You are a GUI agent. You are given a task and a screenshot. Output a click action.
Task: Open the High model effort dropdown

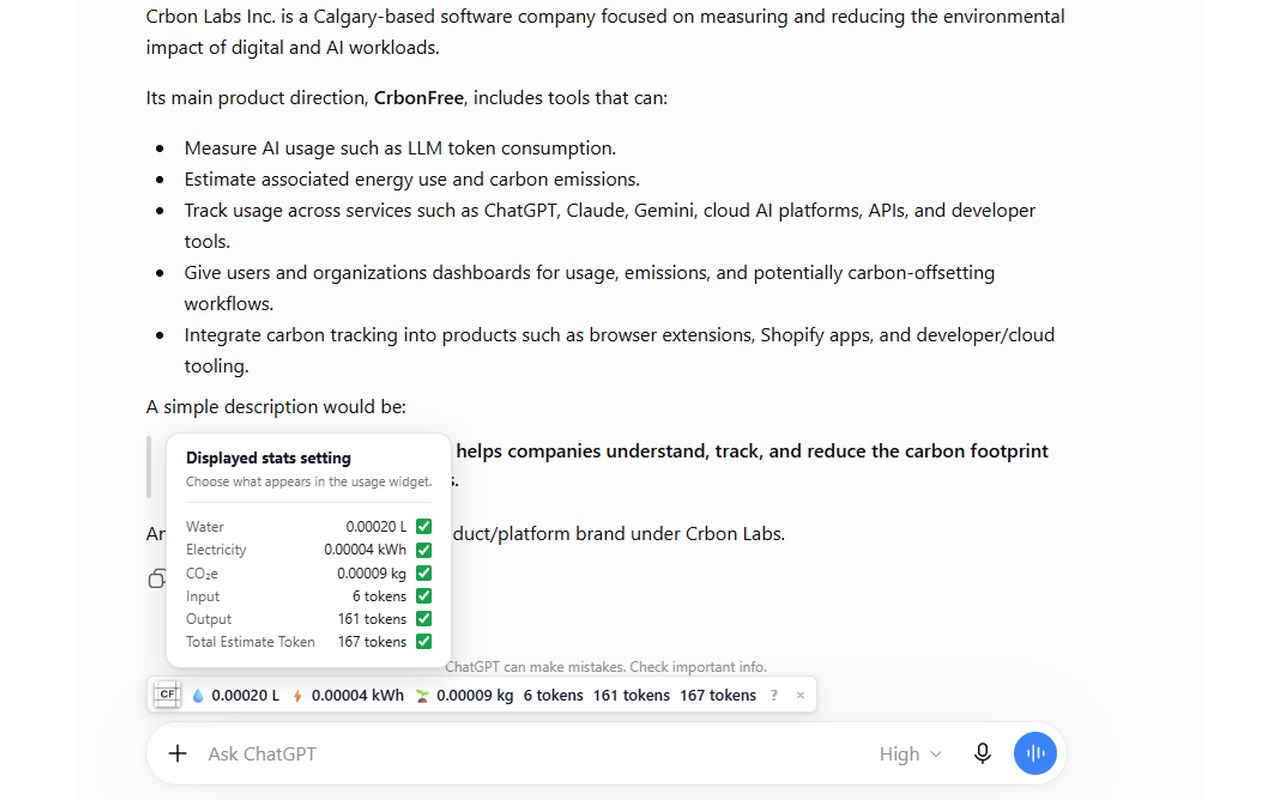click(910, 754)
